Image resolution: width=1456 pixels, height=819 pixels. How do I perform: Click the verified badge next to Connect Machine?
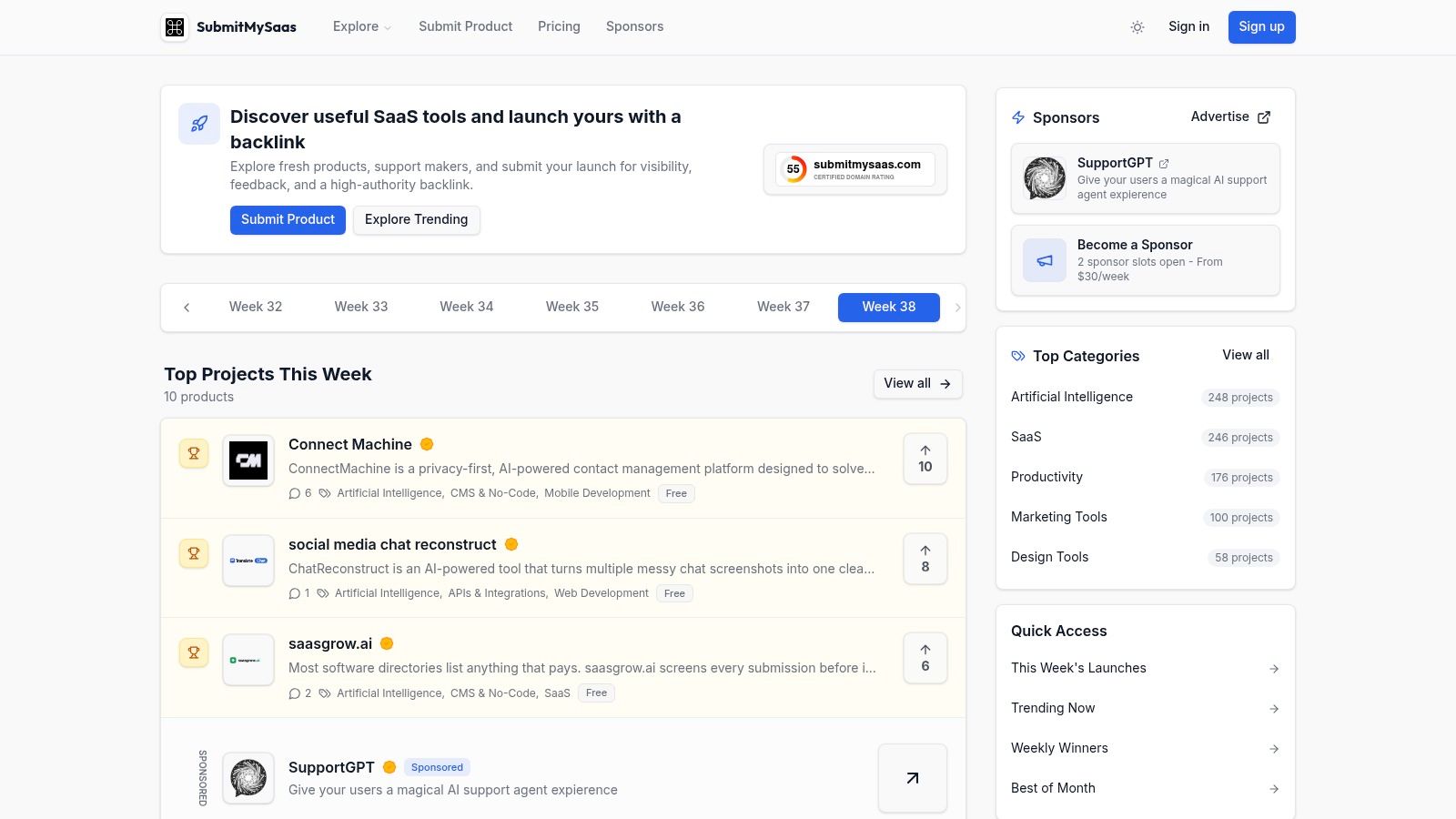pos(427,444)
